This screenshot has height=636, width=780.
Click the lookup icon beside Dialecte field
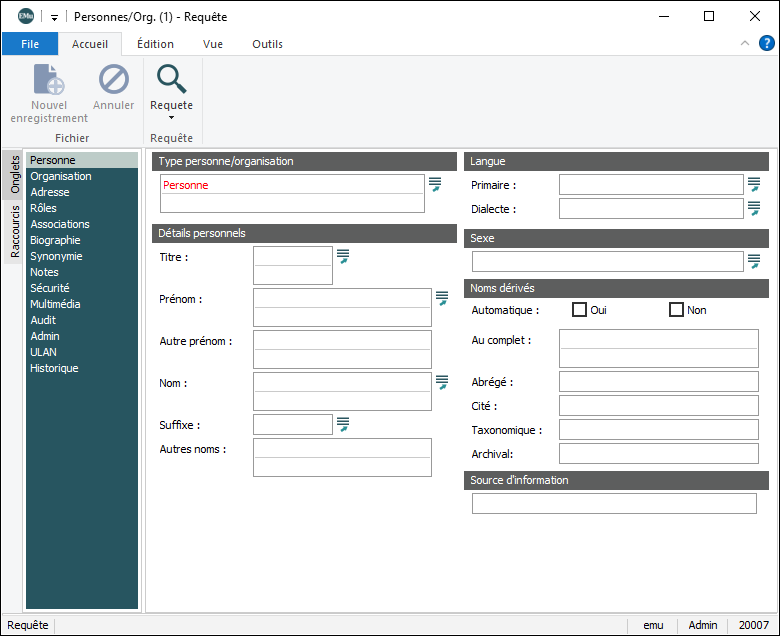click(x=754, y=208)
